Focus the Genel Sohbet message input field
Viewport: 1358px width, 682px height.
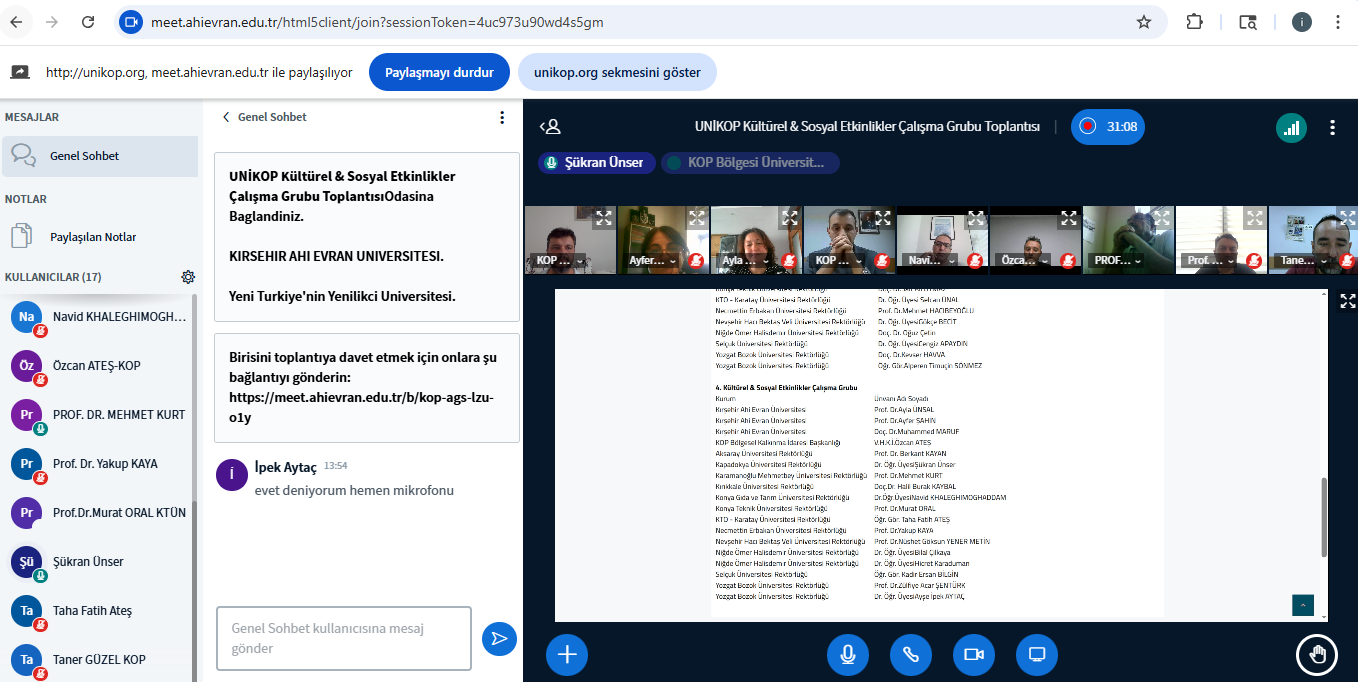343,638
